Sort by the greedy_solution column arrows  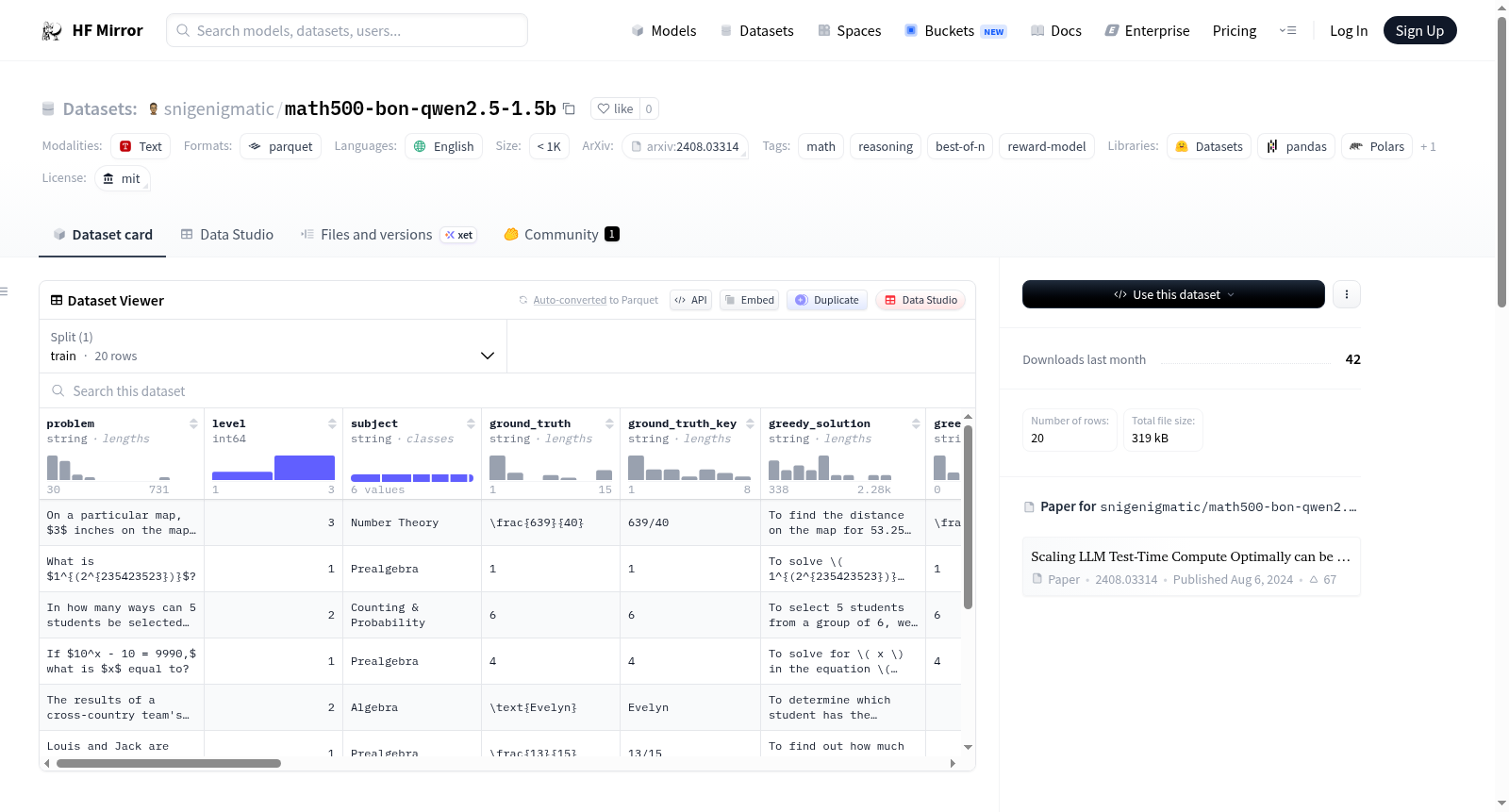[916, 423]
